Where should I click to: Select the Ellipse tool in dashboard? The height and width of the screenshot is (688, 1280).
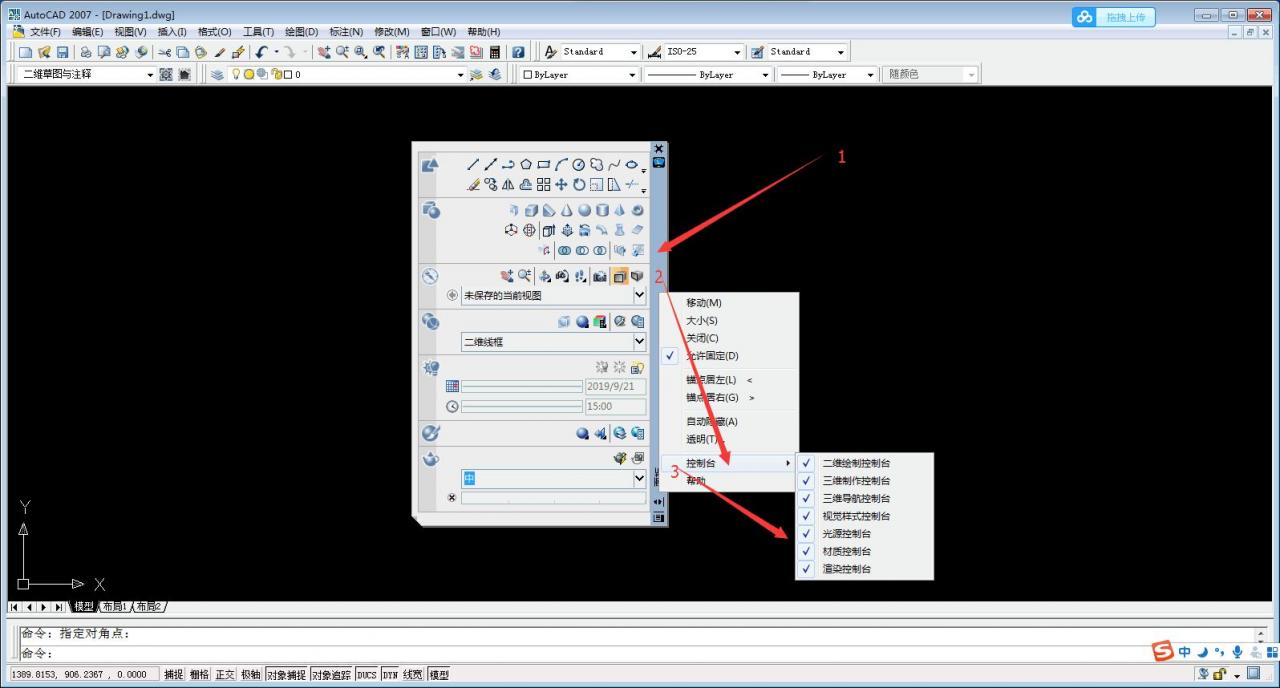tap(631, 164)
